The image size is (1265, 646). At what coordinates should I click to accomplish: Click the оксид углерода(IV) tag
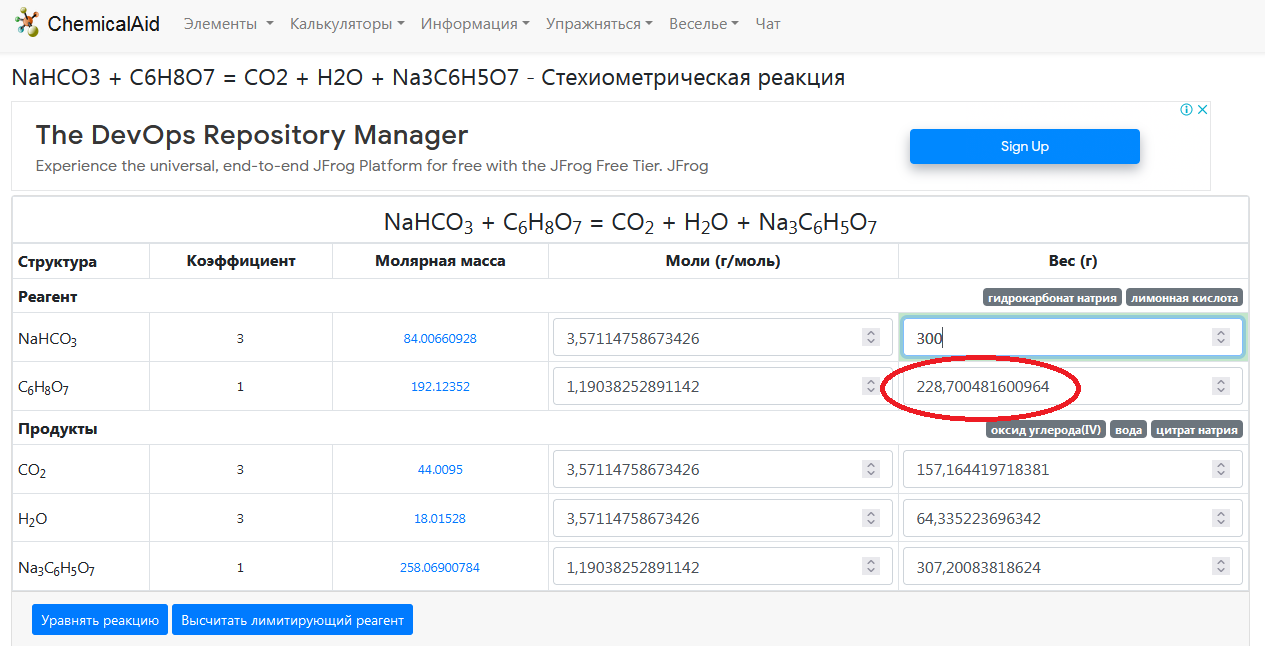tap(1046, 430)
